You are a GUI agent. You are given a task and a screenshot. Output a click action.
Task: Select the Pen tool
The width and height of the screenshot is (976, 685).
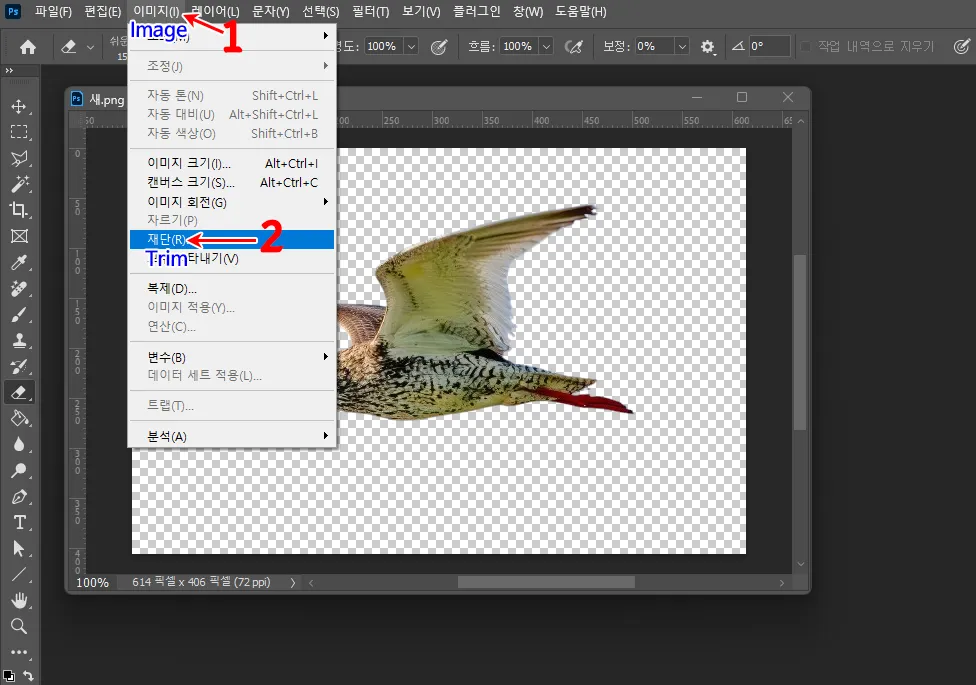tap(19, 497)
